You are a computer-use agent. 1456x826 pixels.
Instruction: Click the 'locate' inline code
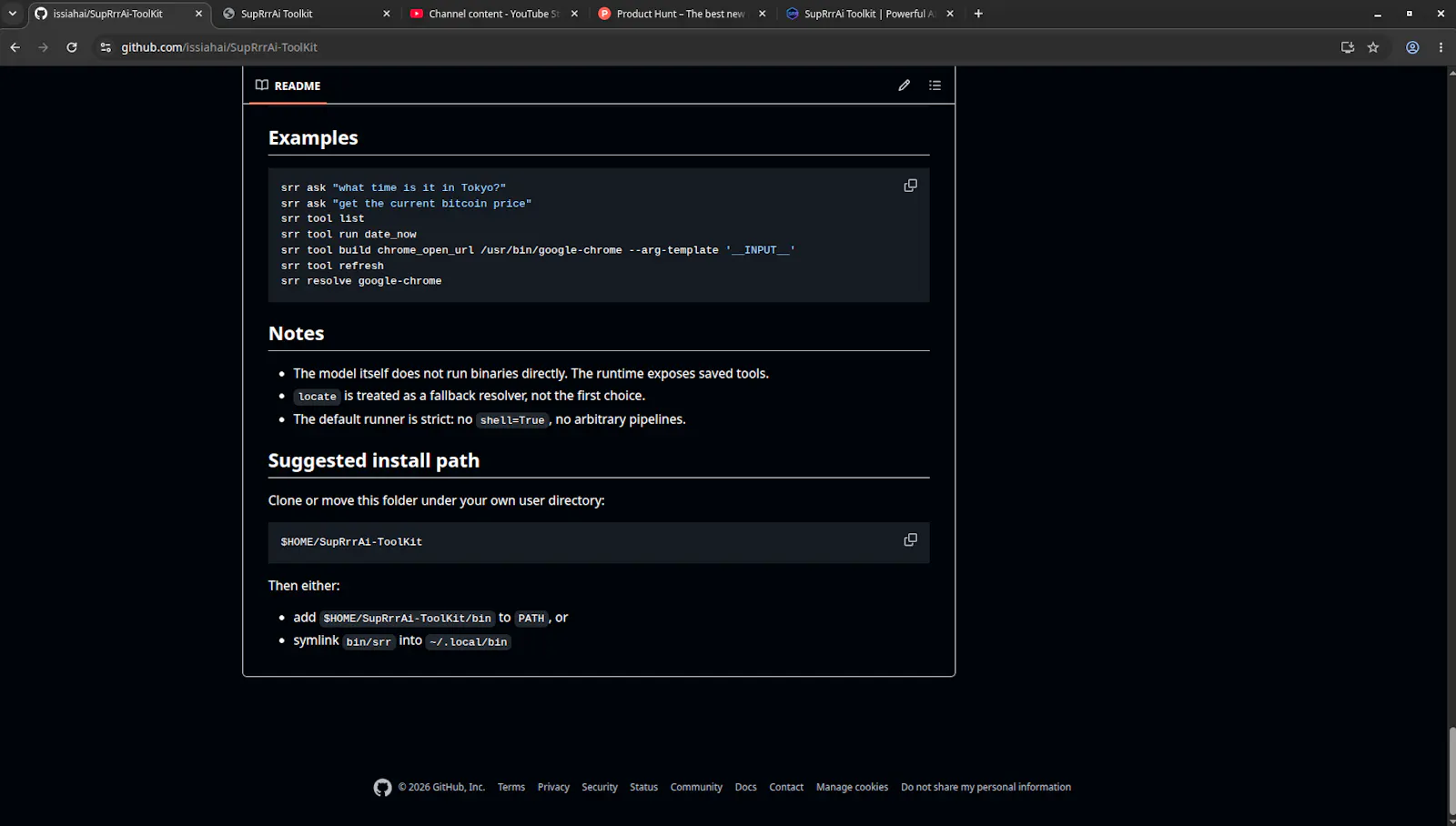point(317,397)
